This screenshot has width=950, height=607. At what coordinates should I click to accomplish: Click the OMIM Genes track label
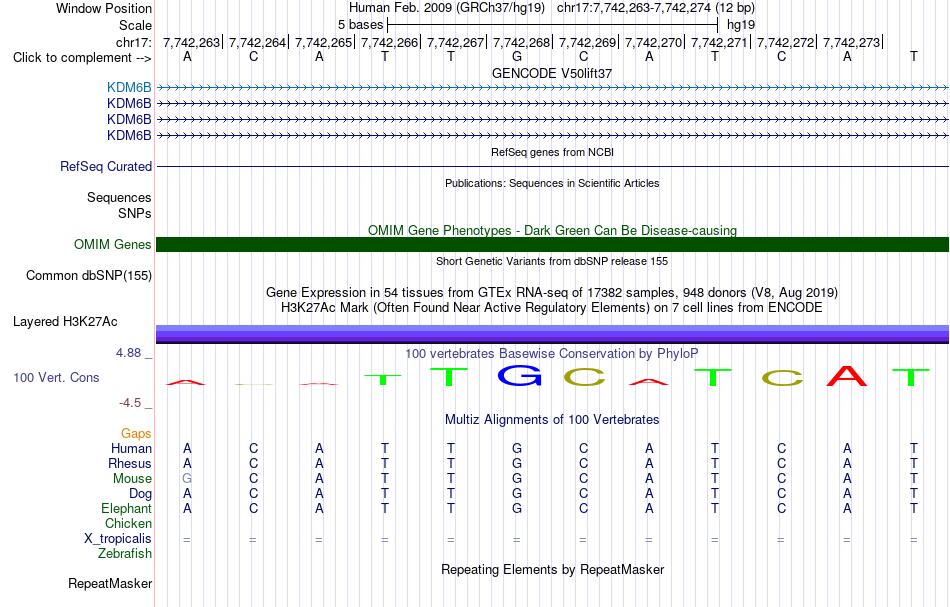(x=112, y=244)
